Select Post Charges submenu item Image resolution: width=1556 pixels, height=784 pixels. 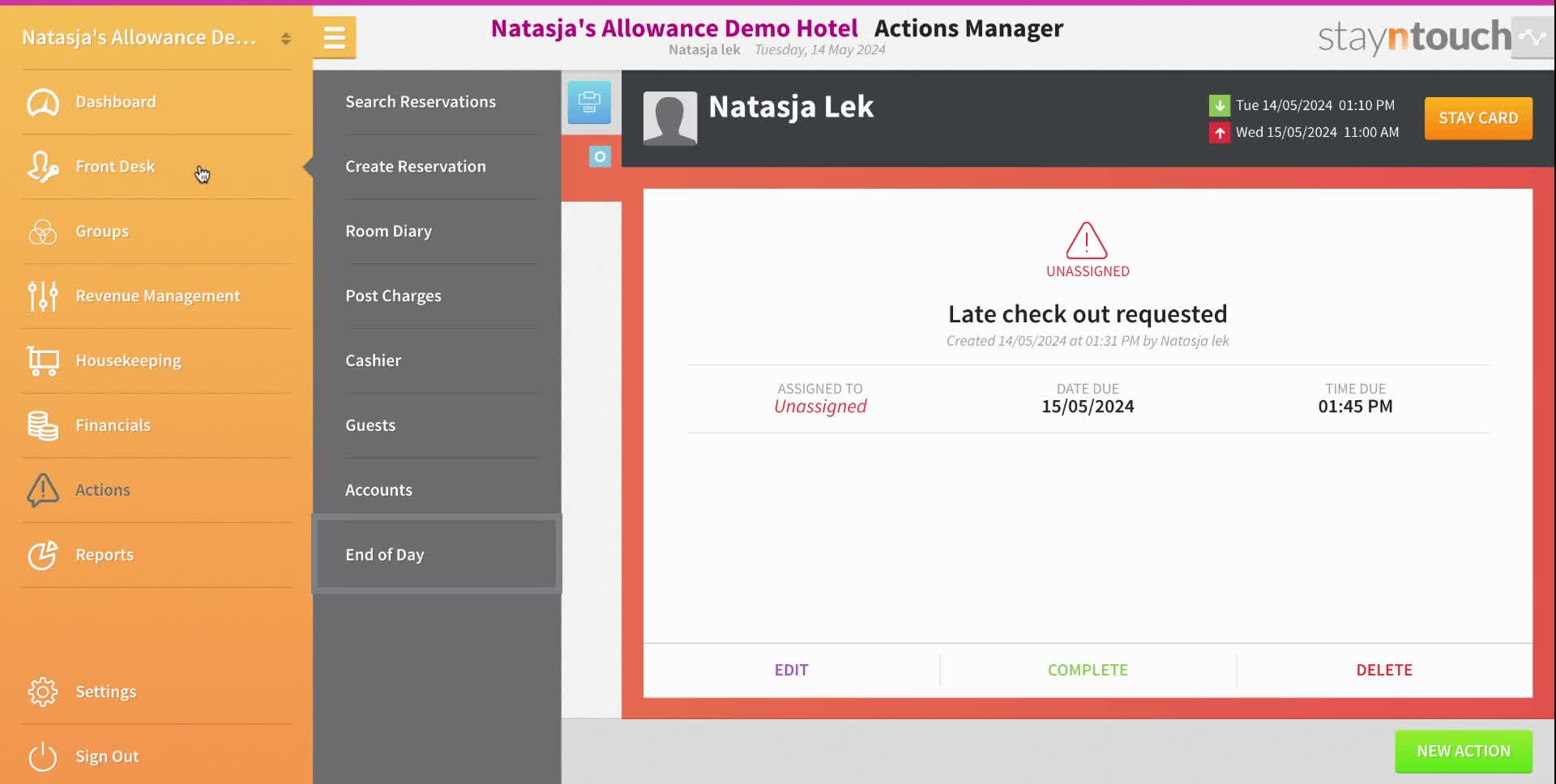[x=437, y=296]
